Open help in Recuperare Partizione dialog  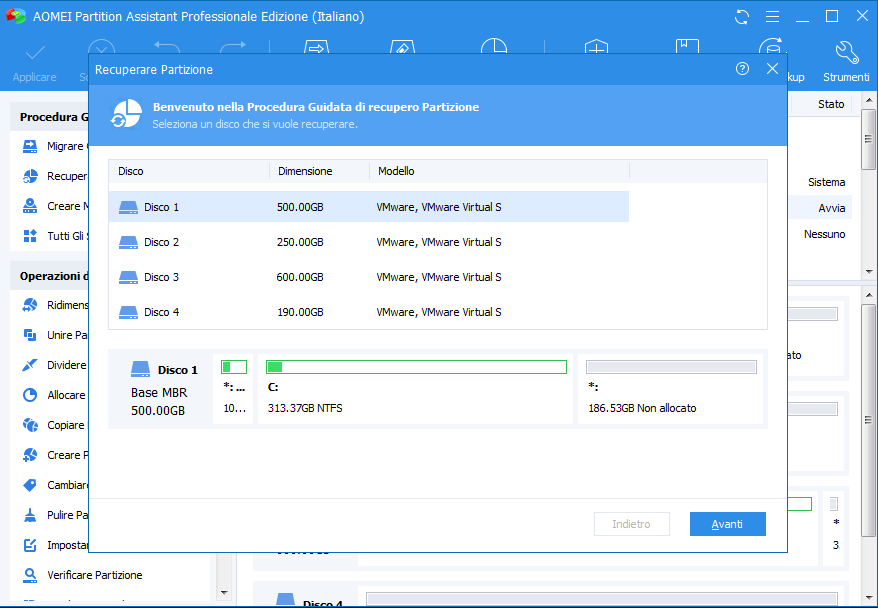pos(742,69)
